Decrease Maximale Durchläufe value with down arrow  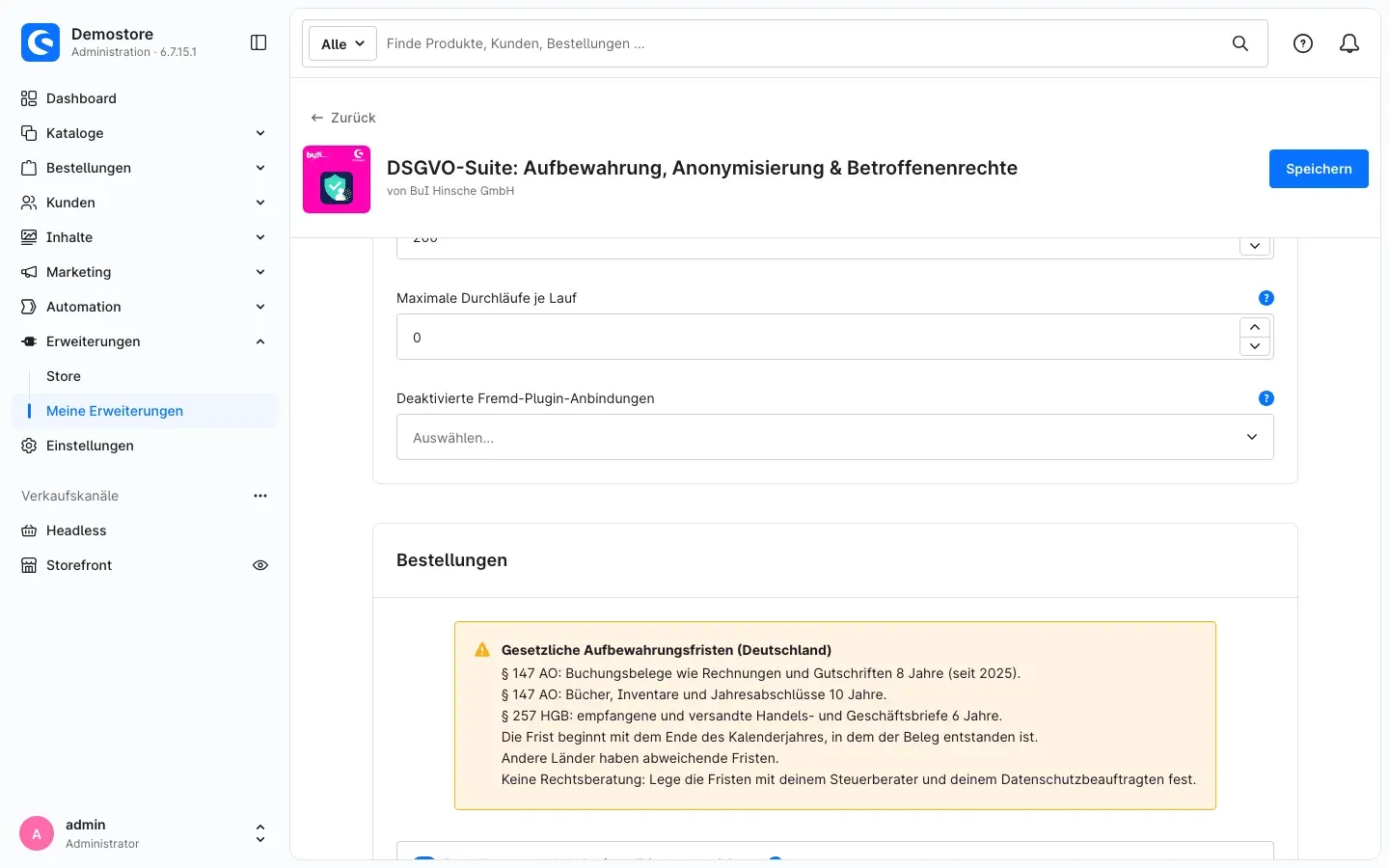(1255, 346)
